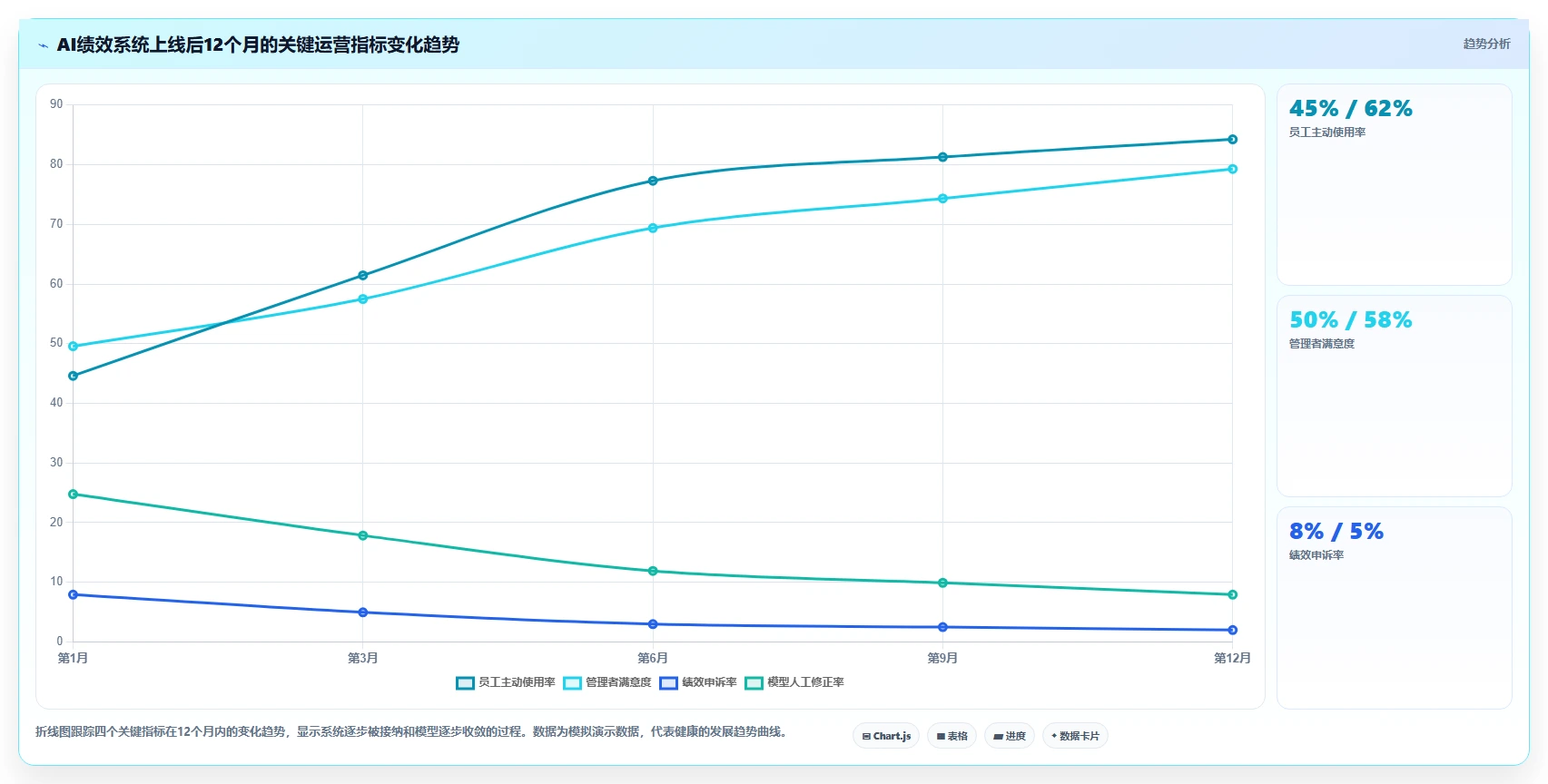Click 绩效申诉率 data point at 第3月

[x=363, y=612]
